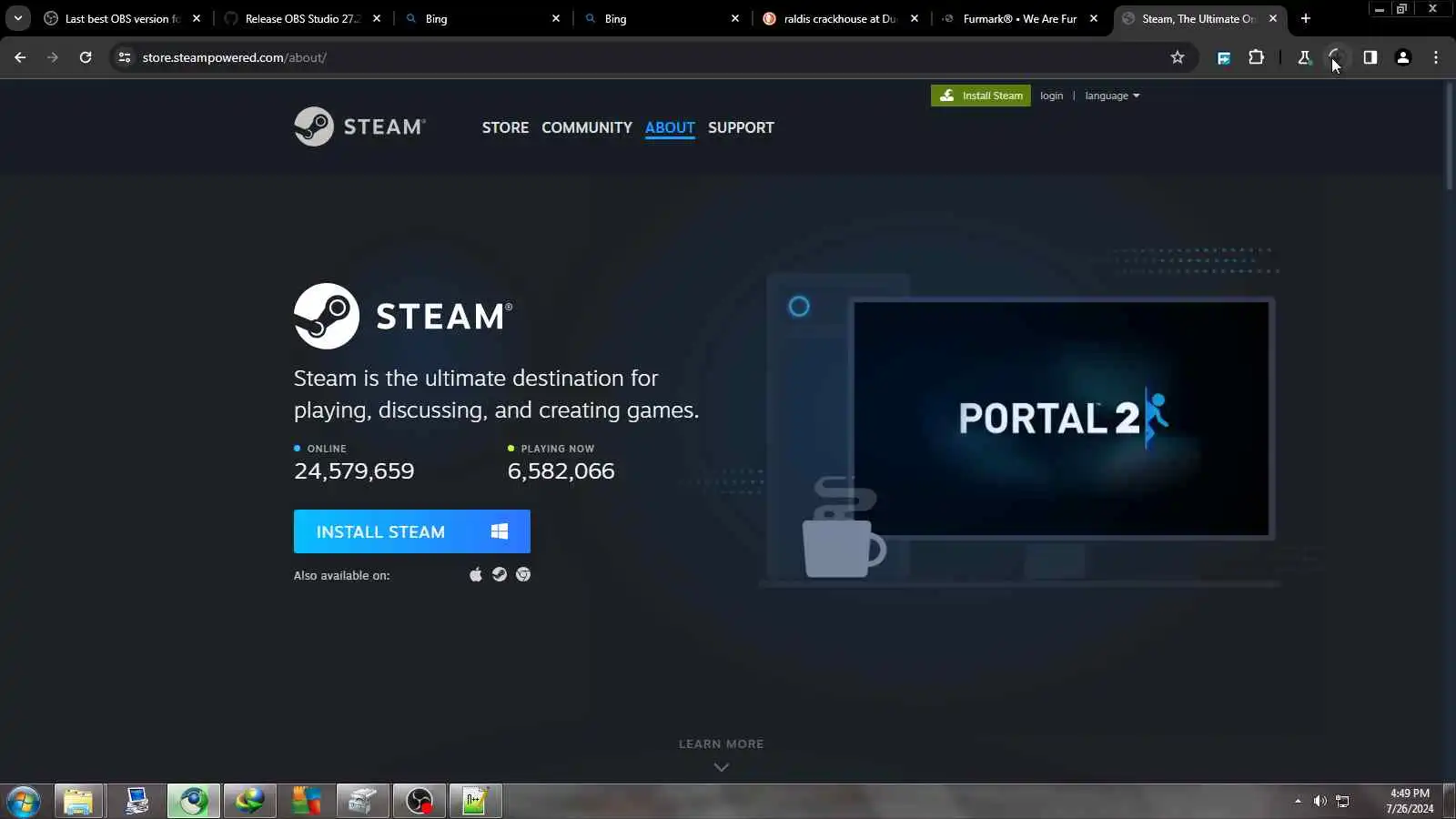Click the Apple macOS availability icon

pyautogui.click(x=475, y=574)
